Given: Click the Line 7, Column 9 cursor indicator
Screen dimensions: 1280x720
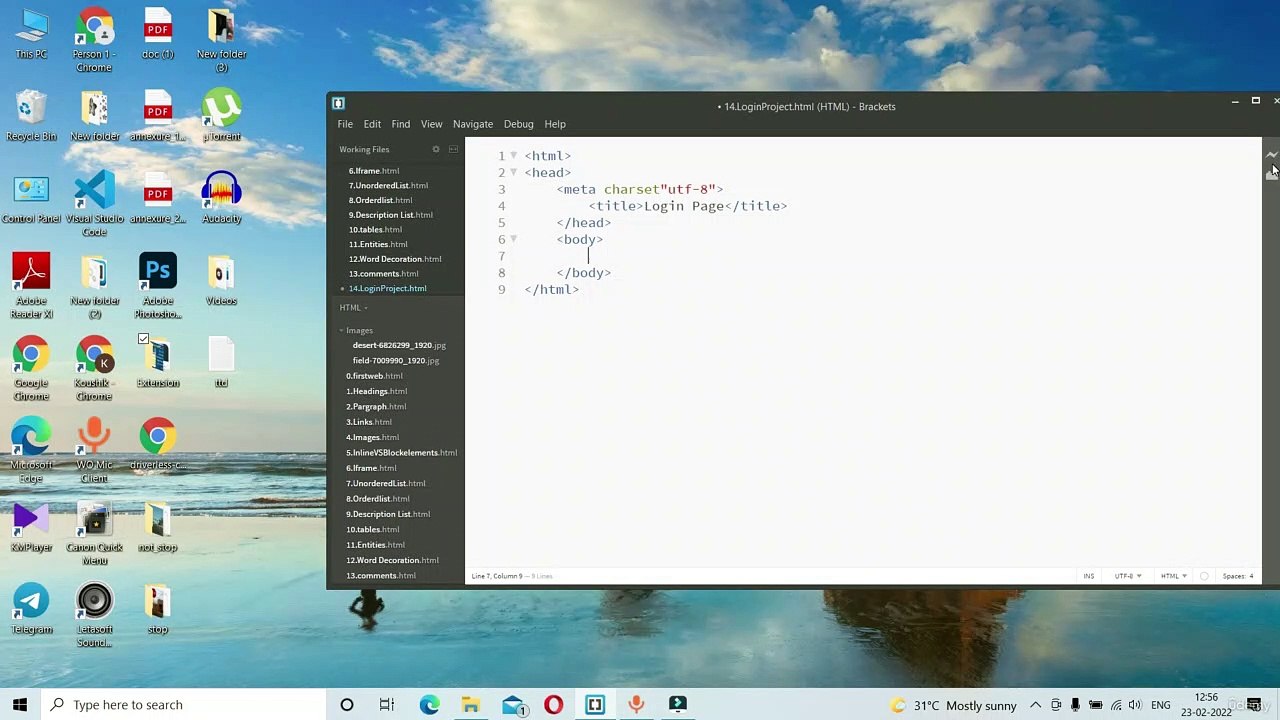Looking at the screenshot, I should coord(496,576).
